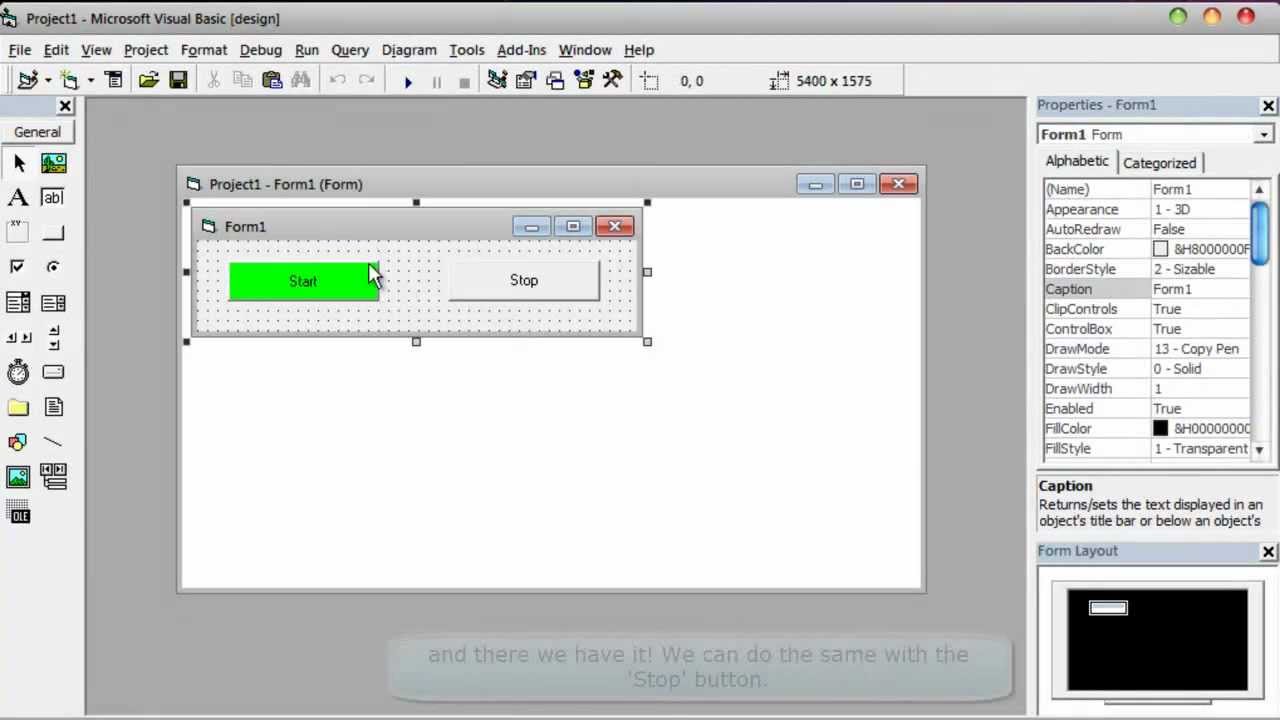Select the PictureBox control tool
This screenshot has width=1280, height=720.
pos(53,163)
